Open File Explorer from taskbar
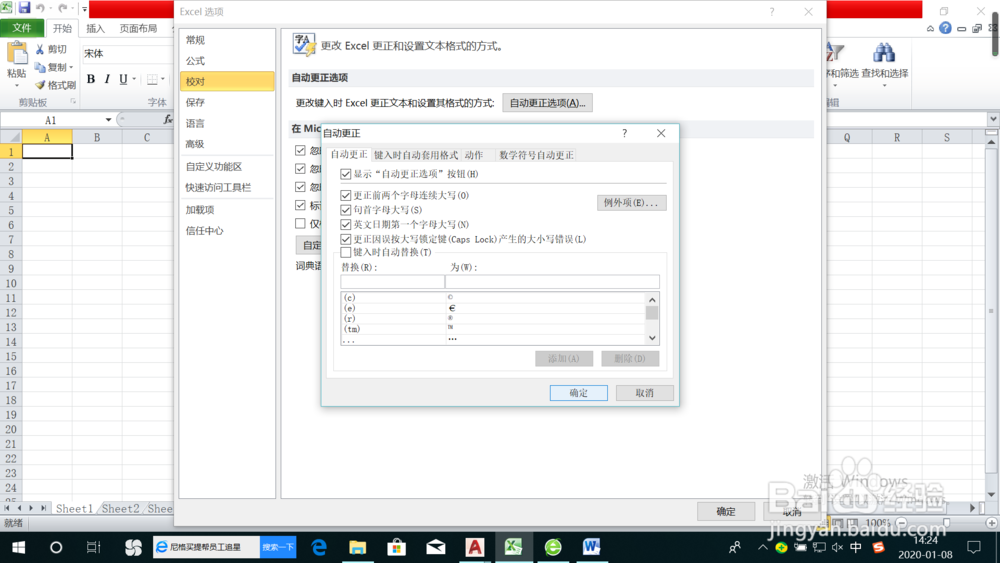1000x563 pixels. (x=357, y=547)
